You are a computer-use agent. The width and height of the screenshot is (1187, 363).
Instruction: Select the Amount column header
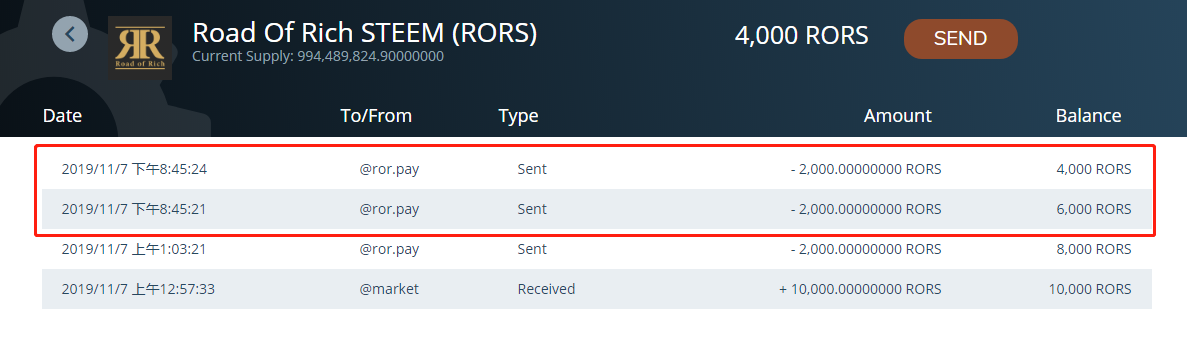[898, 116]
